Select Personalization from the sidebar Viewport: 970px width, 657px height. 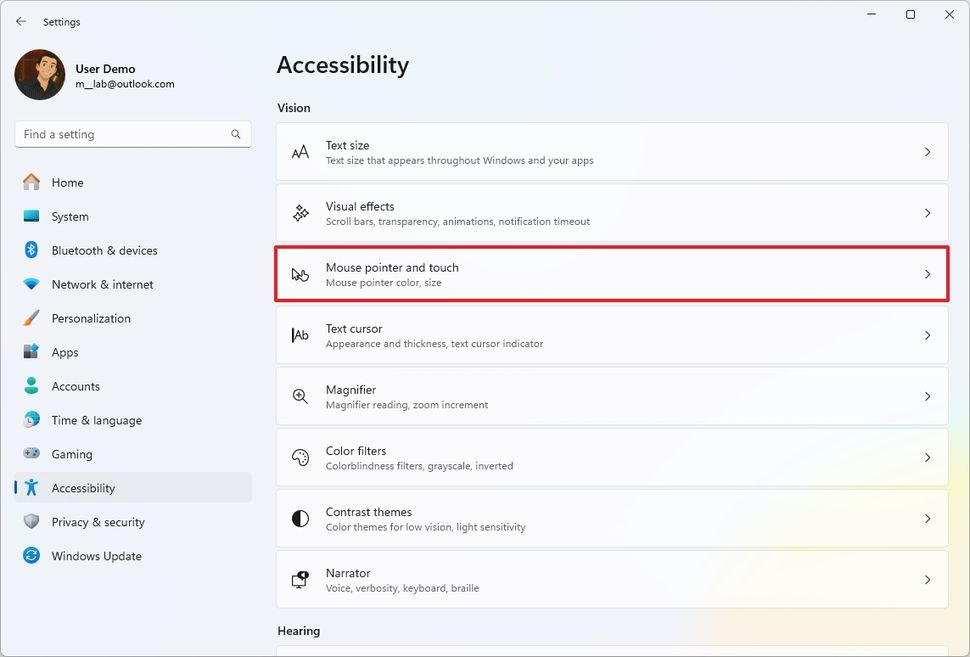pyautogui.click(x=90, y=318)
